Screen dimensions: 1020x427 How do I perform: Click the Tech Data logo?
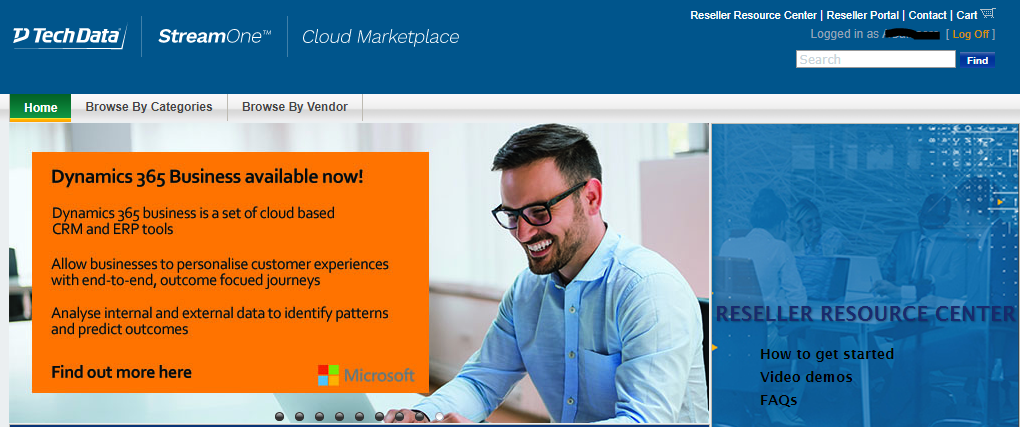point(68,37)
